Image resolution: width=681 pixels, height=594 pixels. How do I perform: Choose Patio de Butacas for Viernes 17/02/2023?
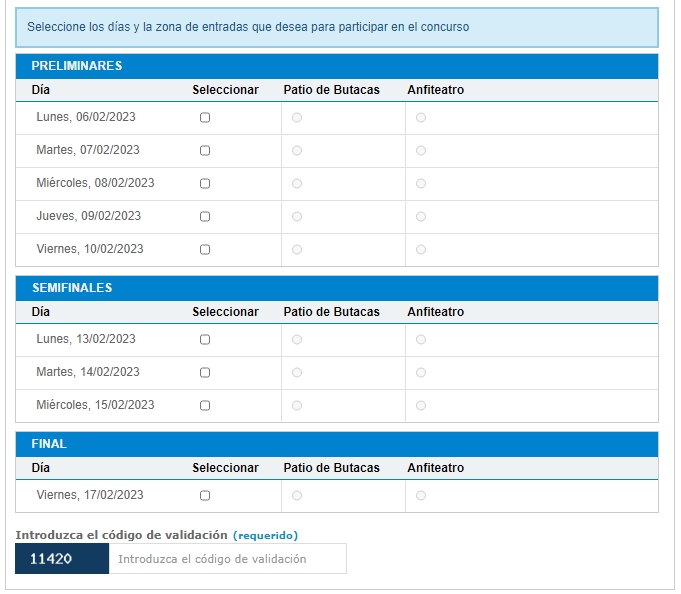297,495
